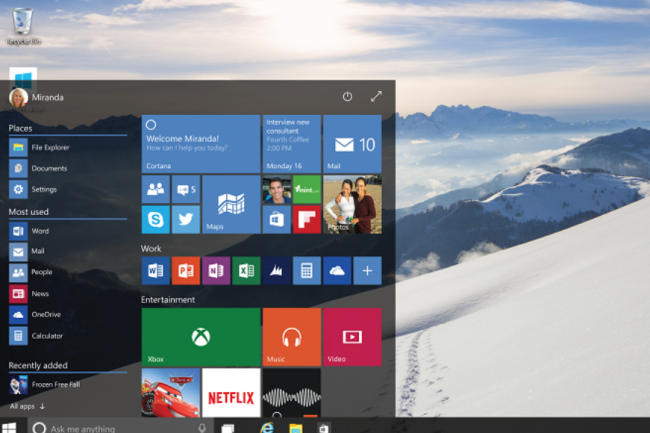This screenshot has width=650, height=433.
Task: Open the Photos tile
Action: (352, 204)
